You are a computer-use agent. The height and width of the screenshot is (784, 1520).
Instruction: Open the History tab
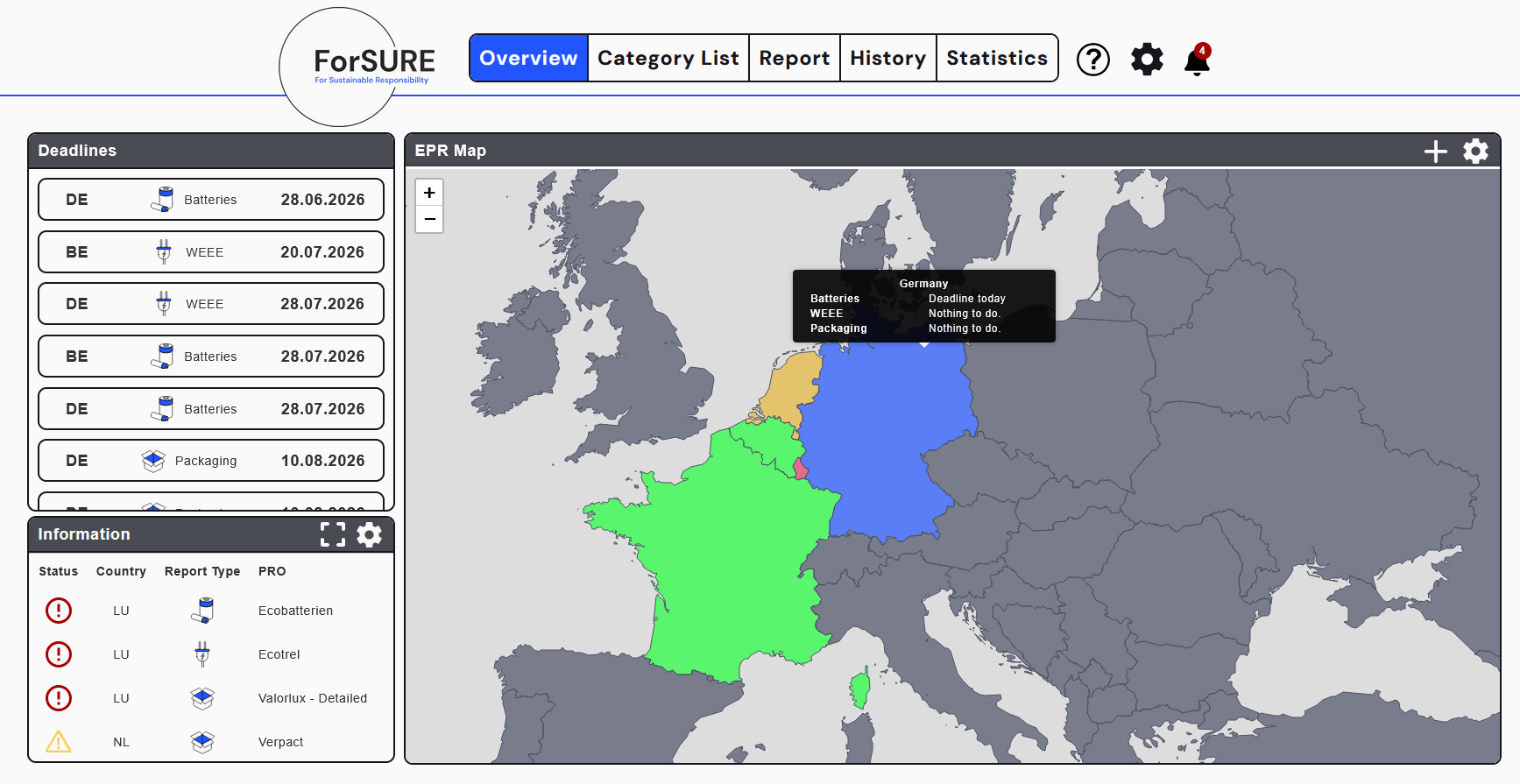[x=888, y=58]
